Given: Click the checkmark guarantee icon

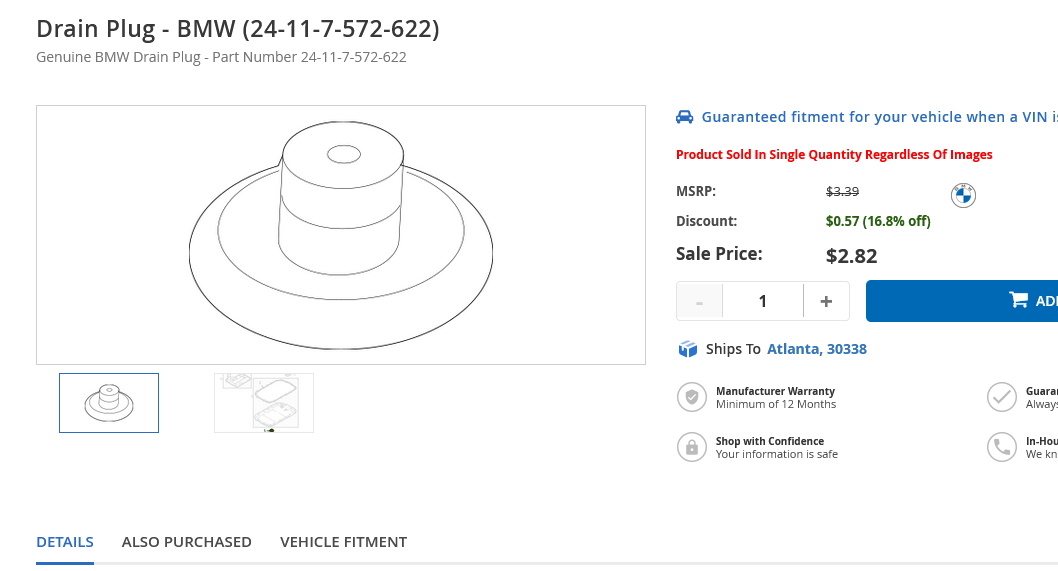Looking at the screenshot, I should (x=1002, y=397).
